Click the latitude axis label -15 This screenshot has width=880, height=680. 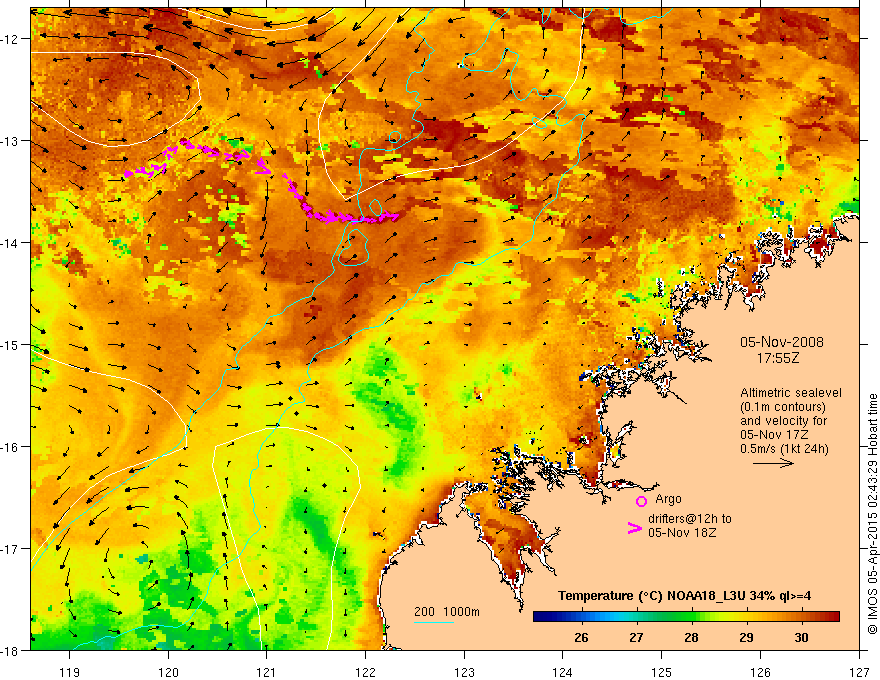10,345
